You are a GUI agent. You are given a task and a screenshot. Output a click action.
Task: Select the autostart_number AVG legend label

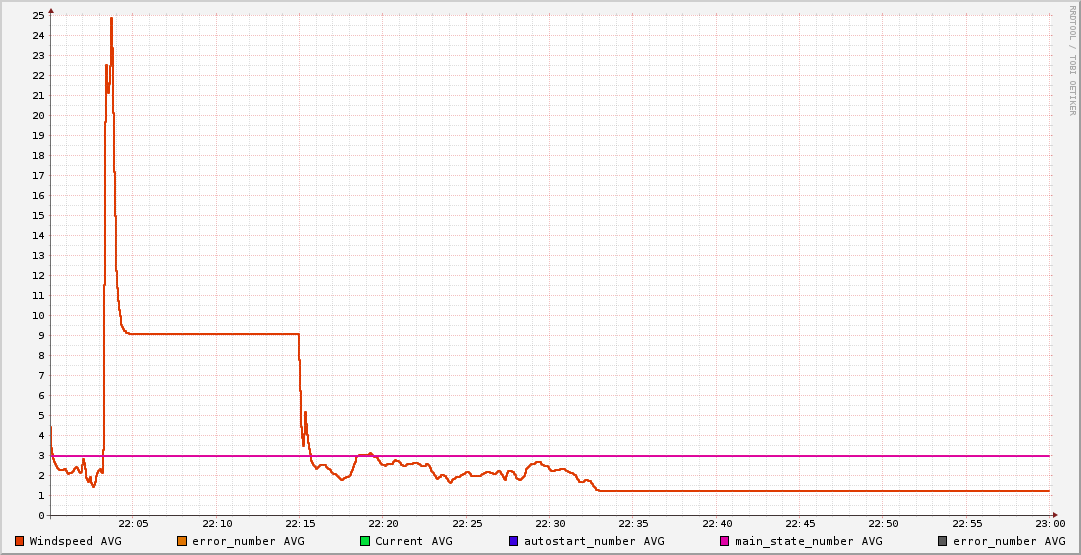click(594, 541)
